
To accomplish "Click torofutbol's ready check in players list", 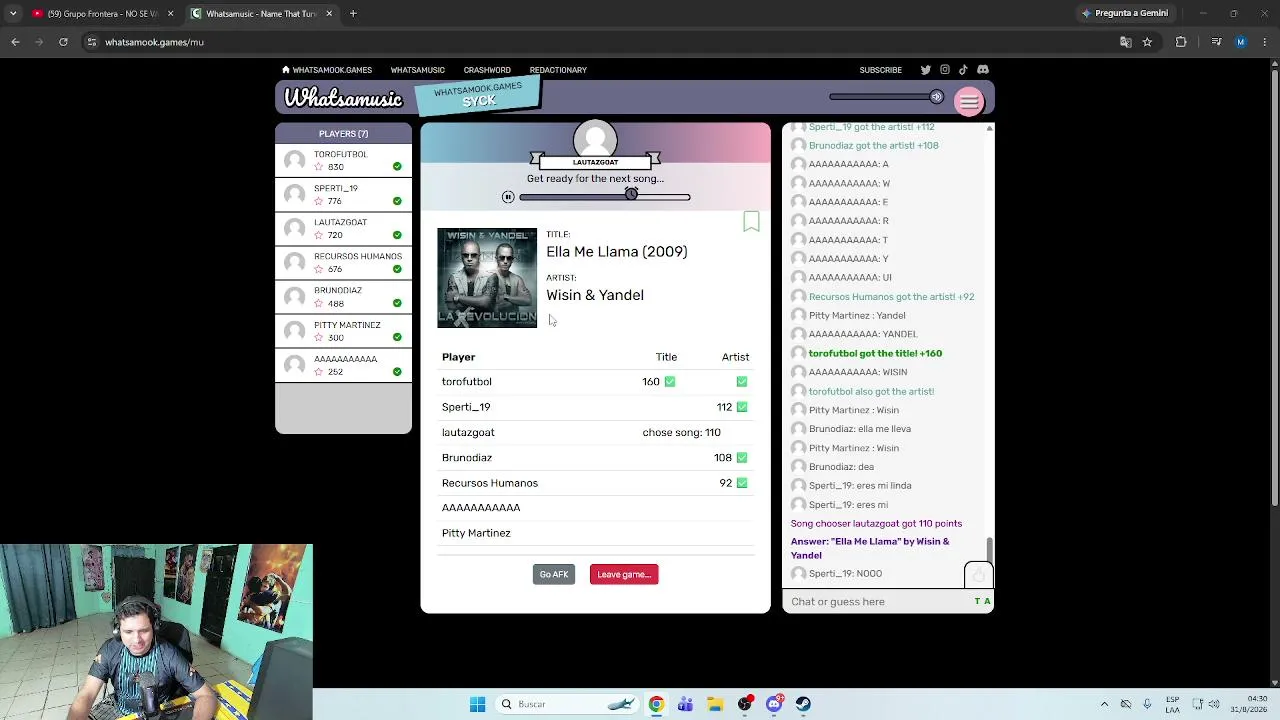I will tap(397, 167).
